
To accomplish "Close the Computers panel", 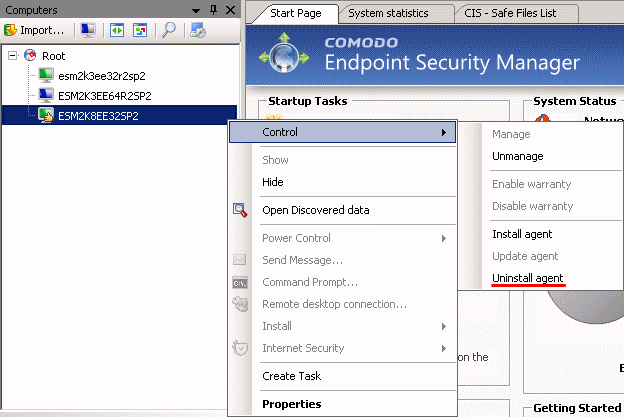I will coord(230,10).
